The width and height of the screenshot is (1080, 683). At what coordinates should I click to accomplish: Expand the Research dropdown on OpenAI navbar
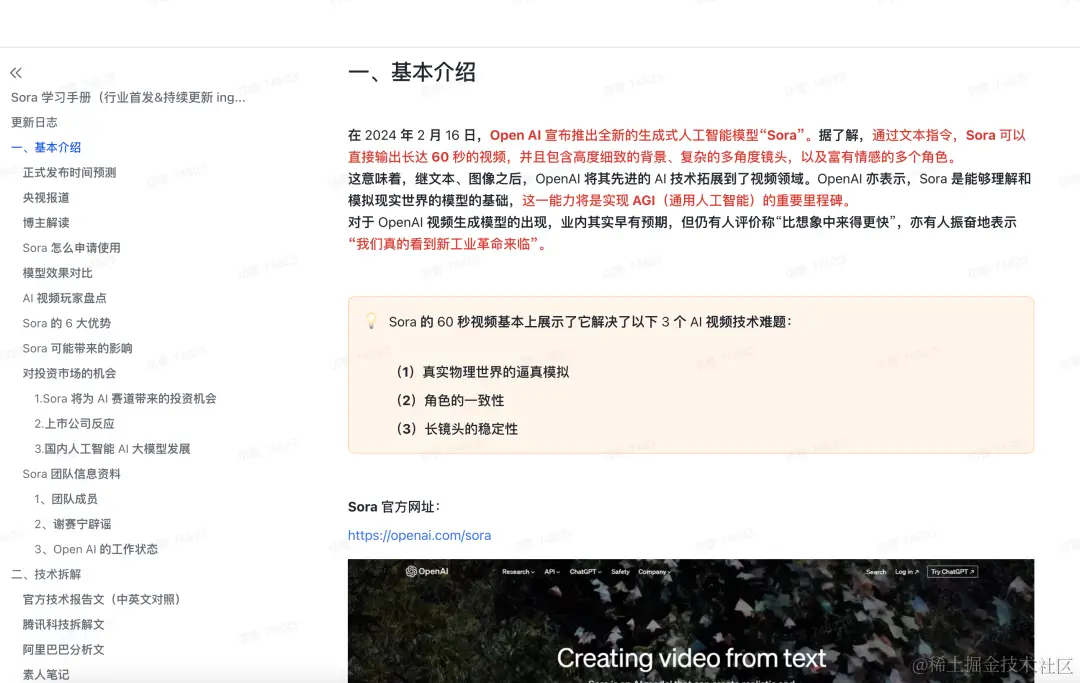(x=517, y=572)
